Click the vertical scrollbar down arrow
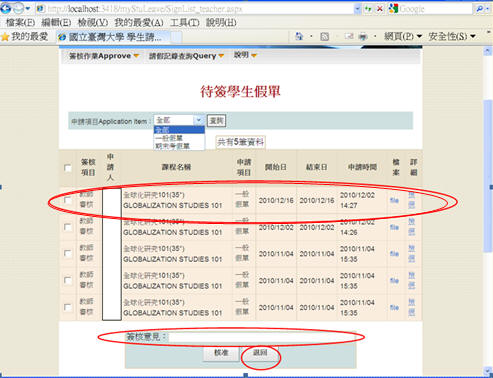The image size is (493, 378). (488, 372)
